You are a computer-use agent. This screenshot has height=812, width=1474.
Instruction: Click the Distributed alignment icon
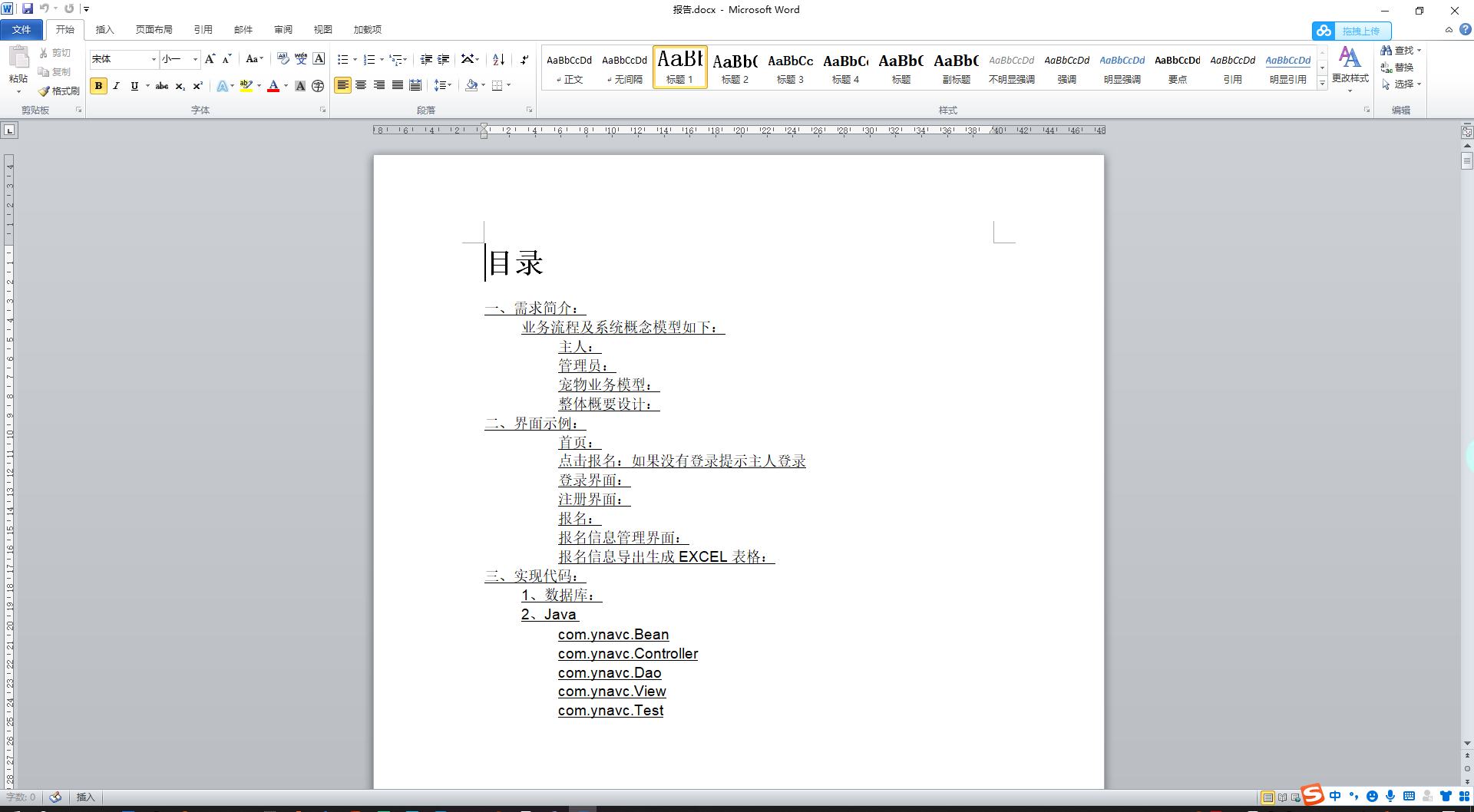coord(415,85)
